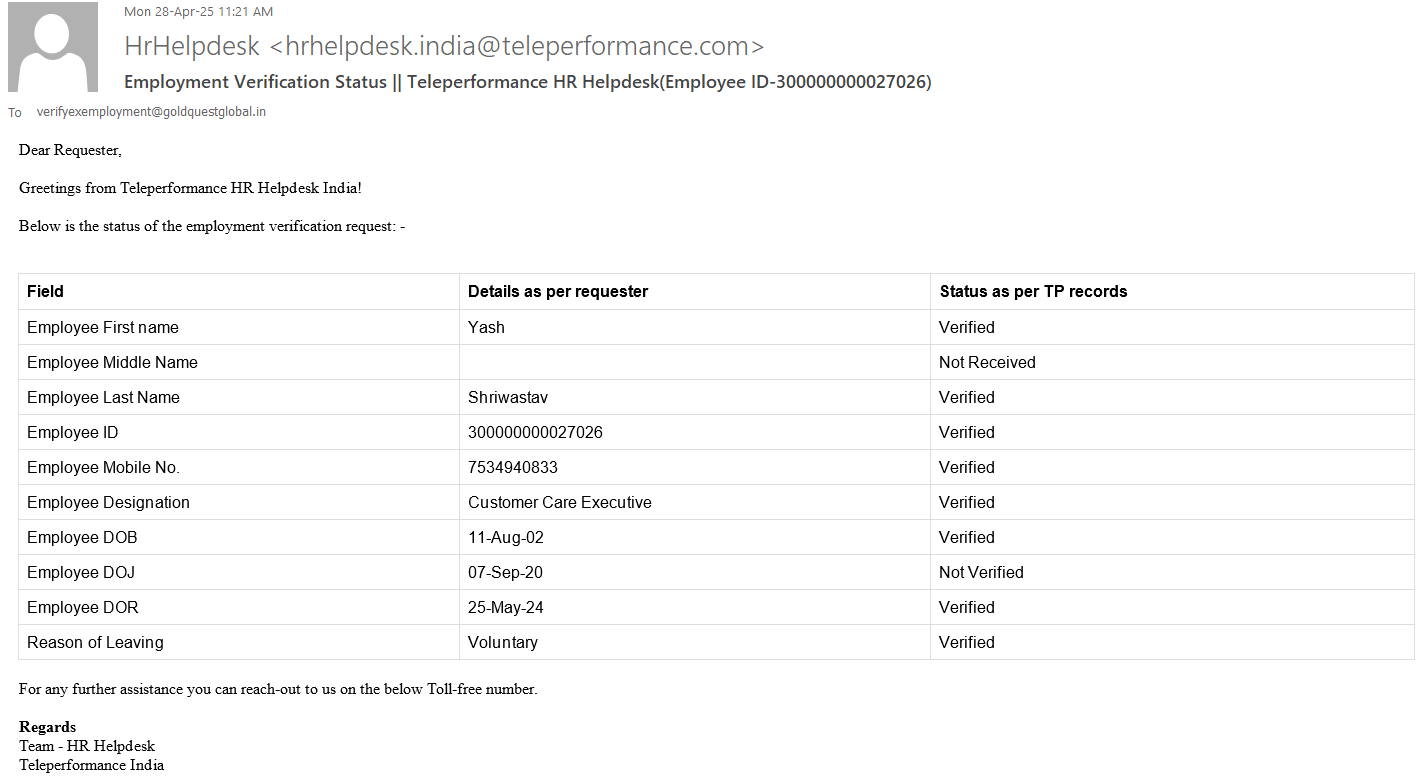Click the Mon 28-Apr-25 timestamp
1427x781 pixels.
[198, 12]
